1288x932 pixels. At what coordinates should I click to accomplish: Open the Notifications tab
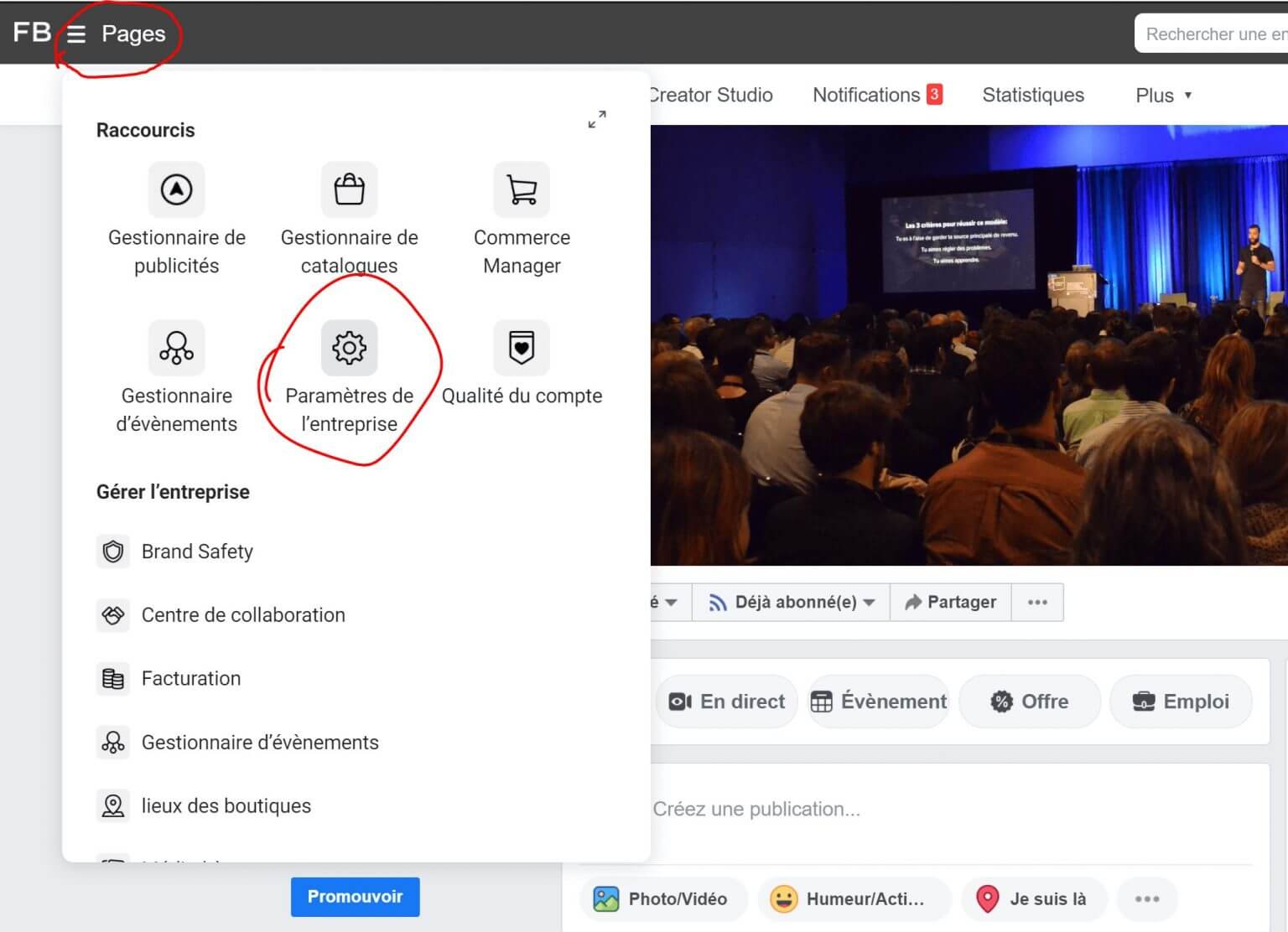tap(876, 96)
